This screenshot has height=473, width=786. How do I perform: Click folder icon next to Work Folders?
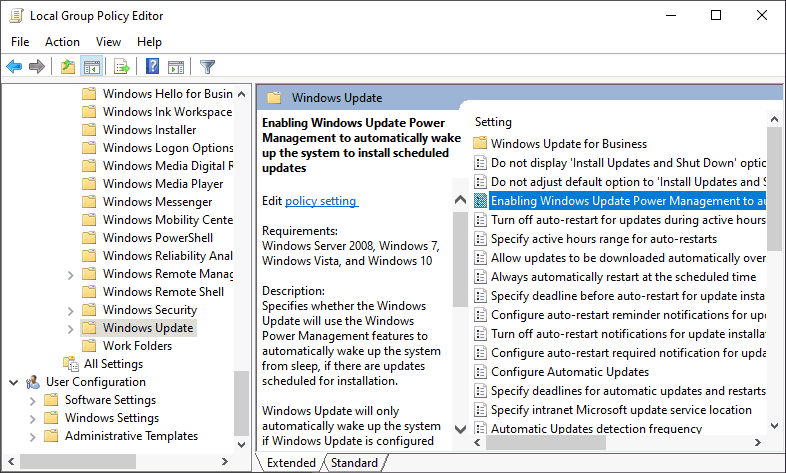coord(89,346)
